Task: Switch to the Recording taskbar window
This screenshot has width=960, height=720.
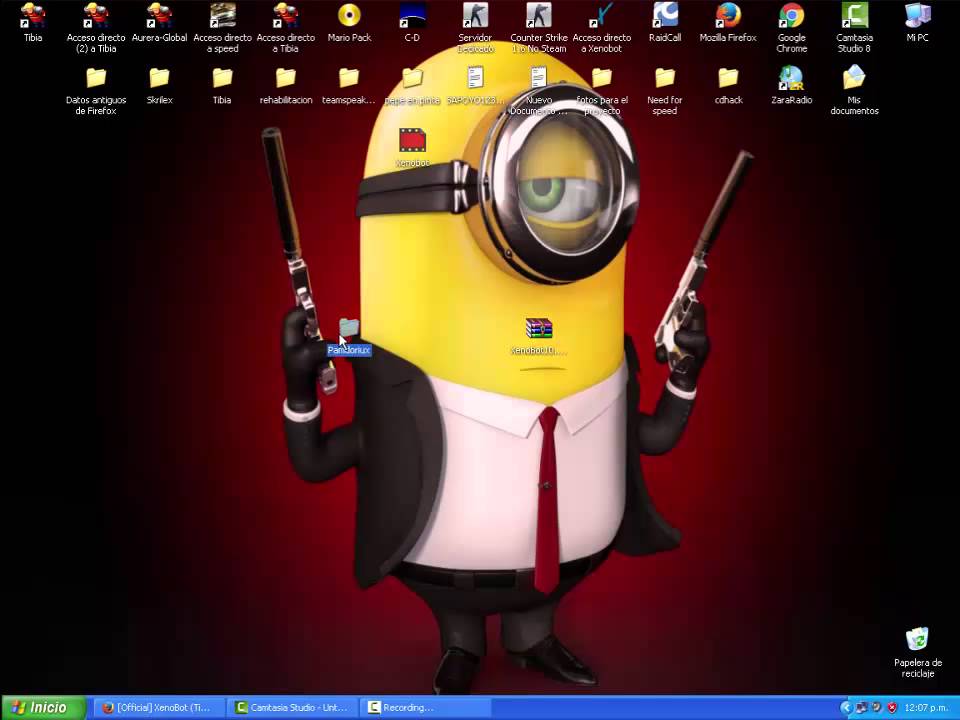Action: click(426, 708)
